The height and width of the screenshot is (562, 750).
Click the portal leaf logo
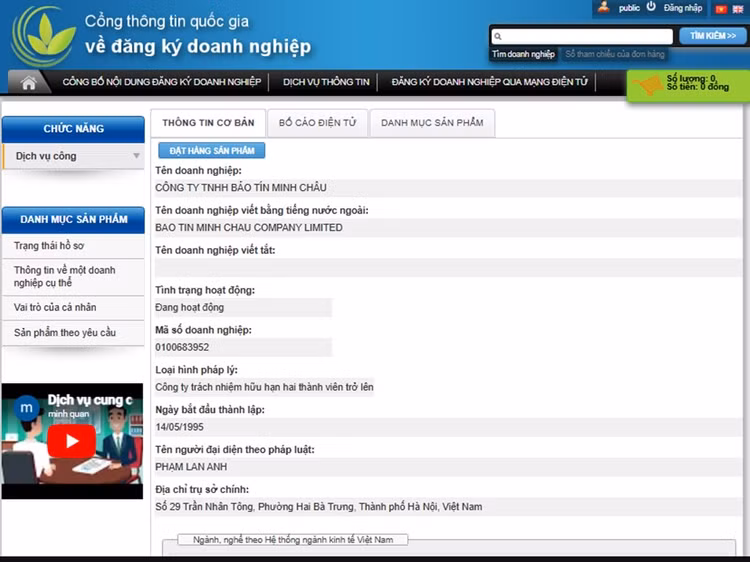[x=42, y=36]
